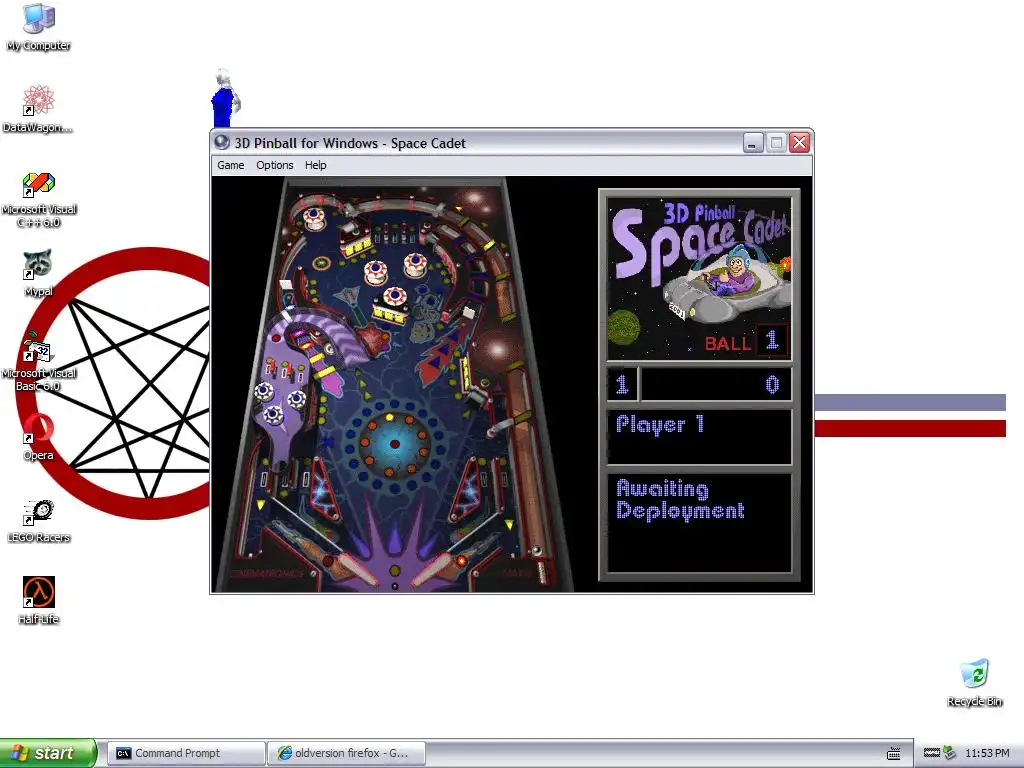Select the Mypal raccoon browser icon
This screenshot has height=768, width=1024.
click(38, 273)
